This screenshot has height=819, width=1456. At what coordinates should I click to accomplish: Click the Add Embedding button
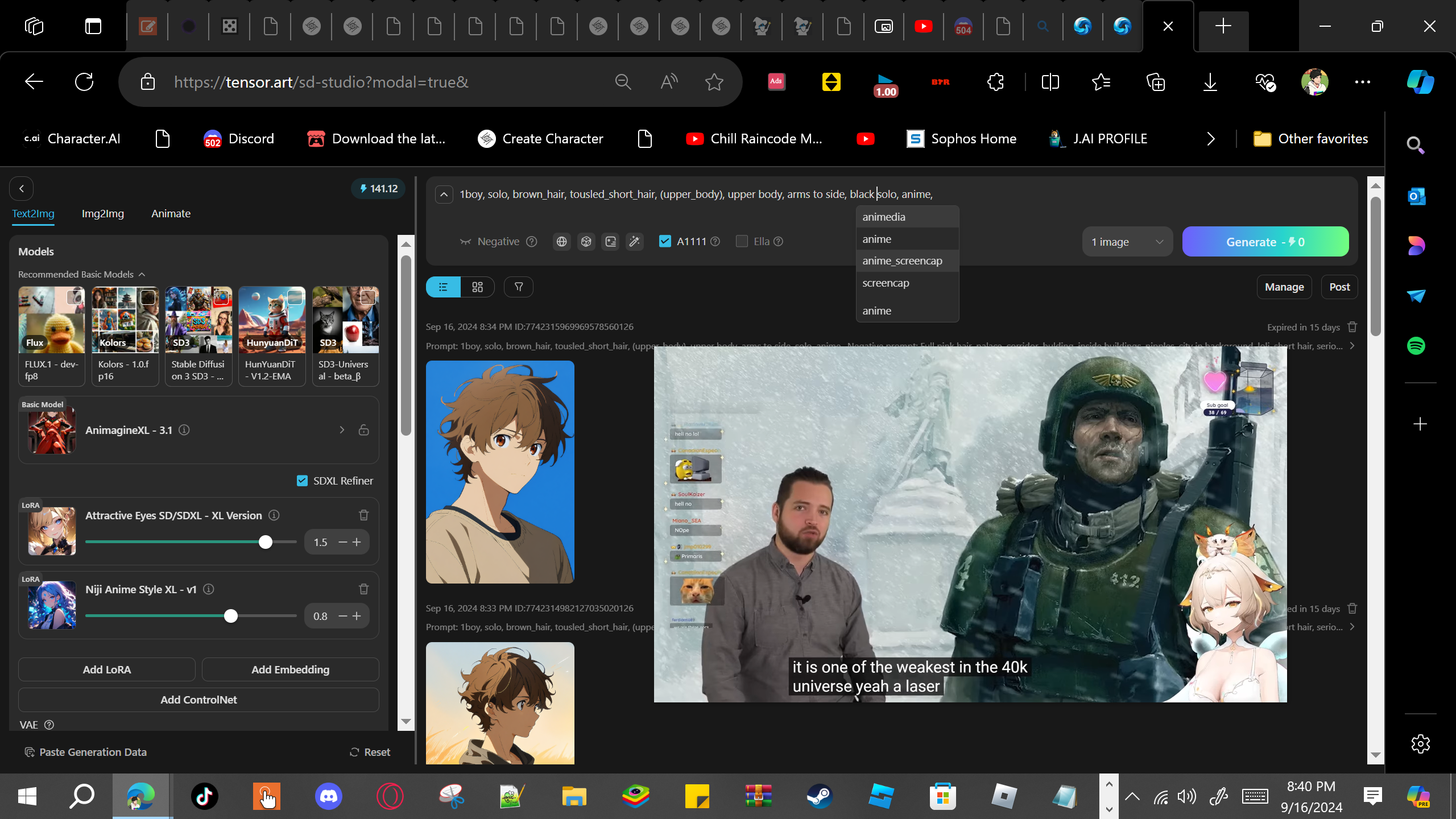click(291, 669)
